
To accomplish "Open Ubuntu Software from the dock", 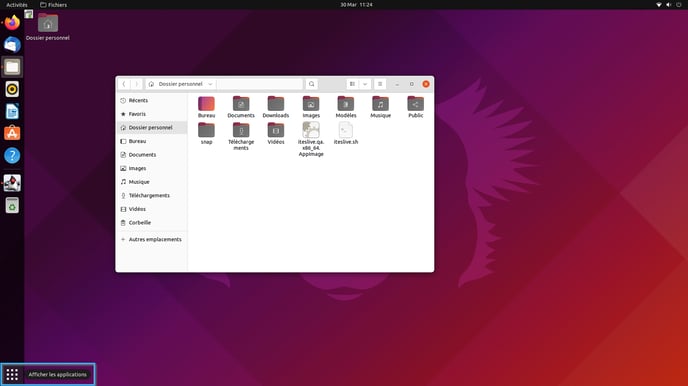I will [x=12, y=133].
